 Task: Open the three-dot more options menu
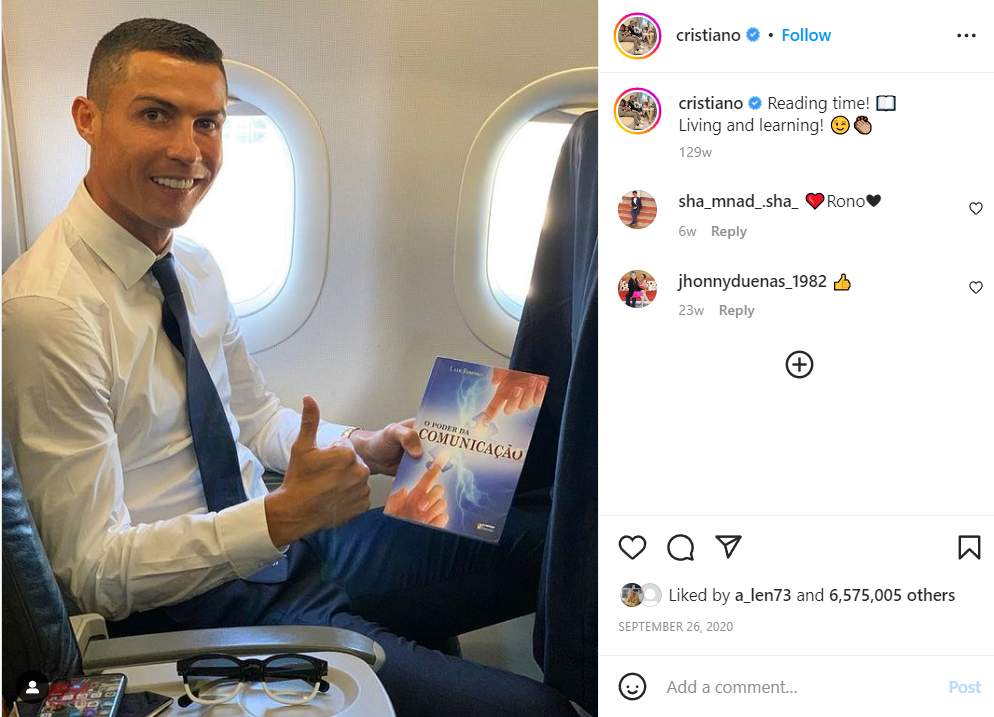pos(966,36)
